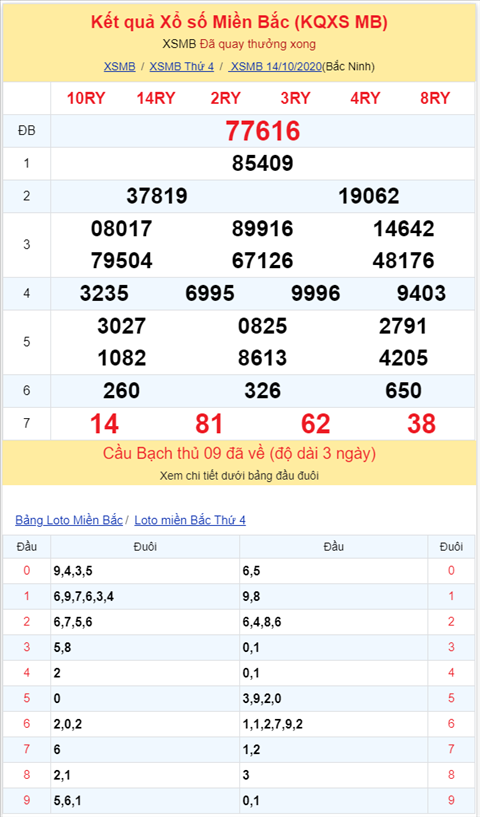Click 'Xem chi tiết dưới bảng đầu đuôi' text

[239, 476]
